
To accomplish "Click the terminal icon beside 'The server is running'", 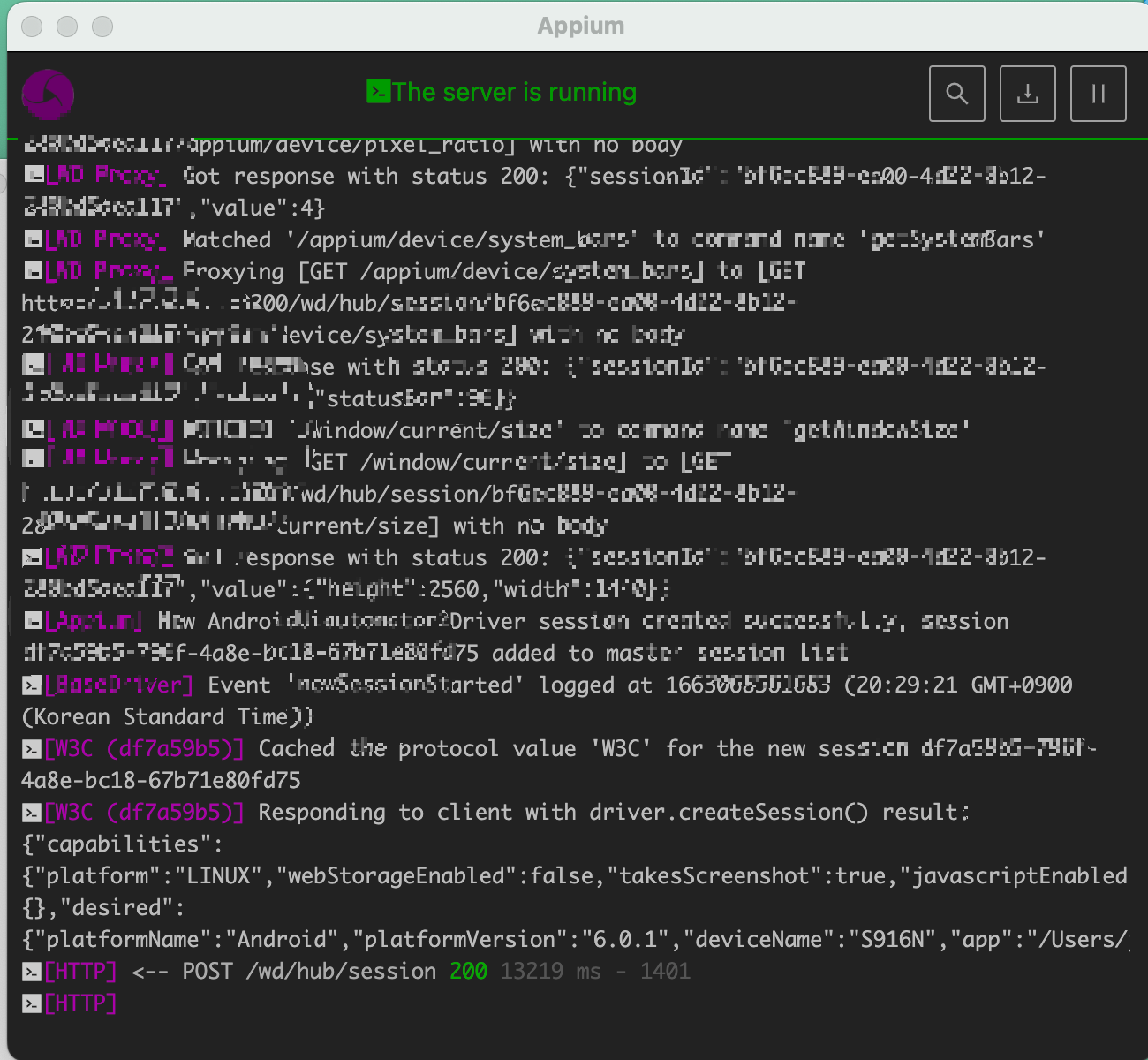I will [x=379, y=92].
